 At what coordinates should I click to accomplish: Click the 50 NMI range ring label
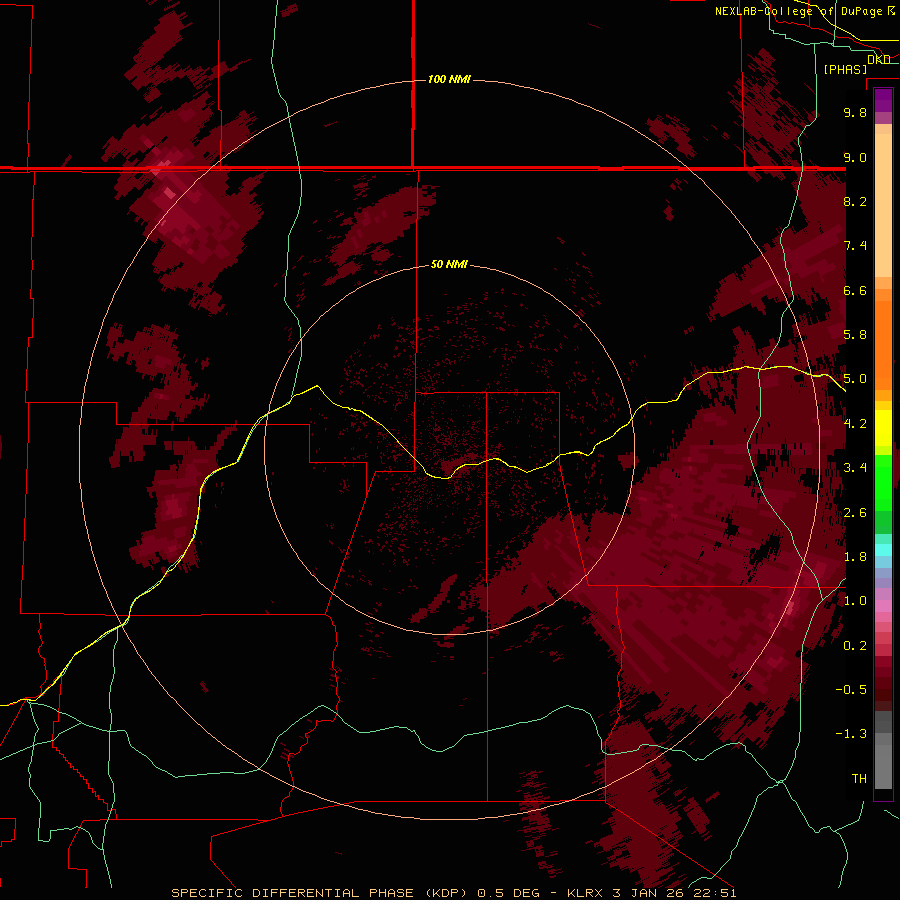coord(449,264)
